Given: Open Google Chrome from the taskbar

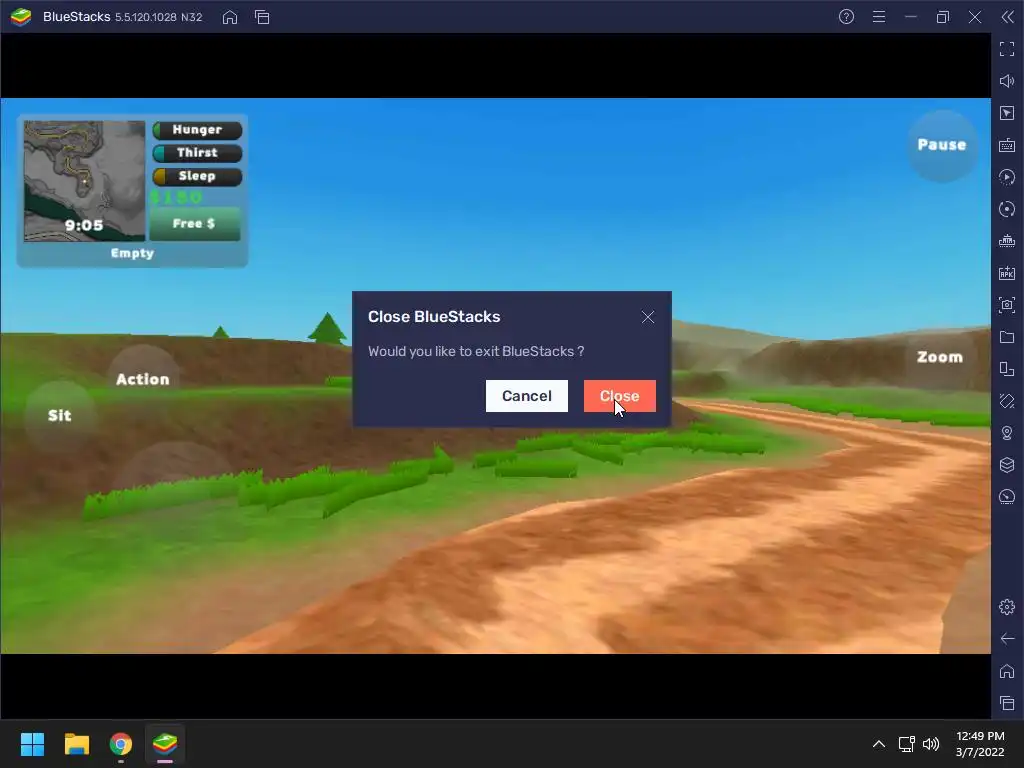Looking at the screenshot, I should click(x=121, y=744).
